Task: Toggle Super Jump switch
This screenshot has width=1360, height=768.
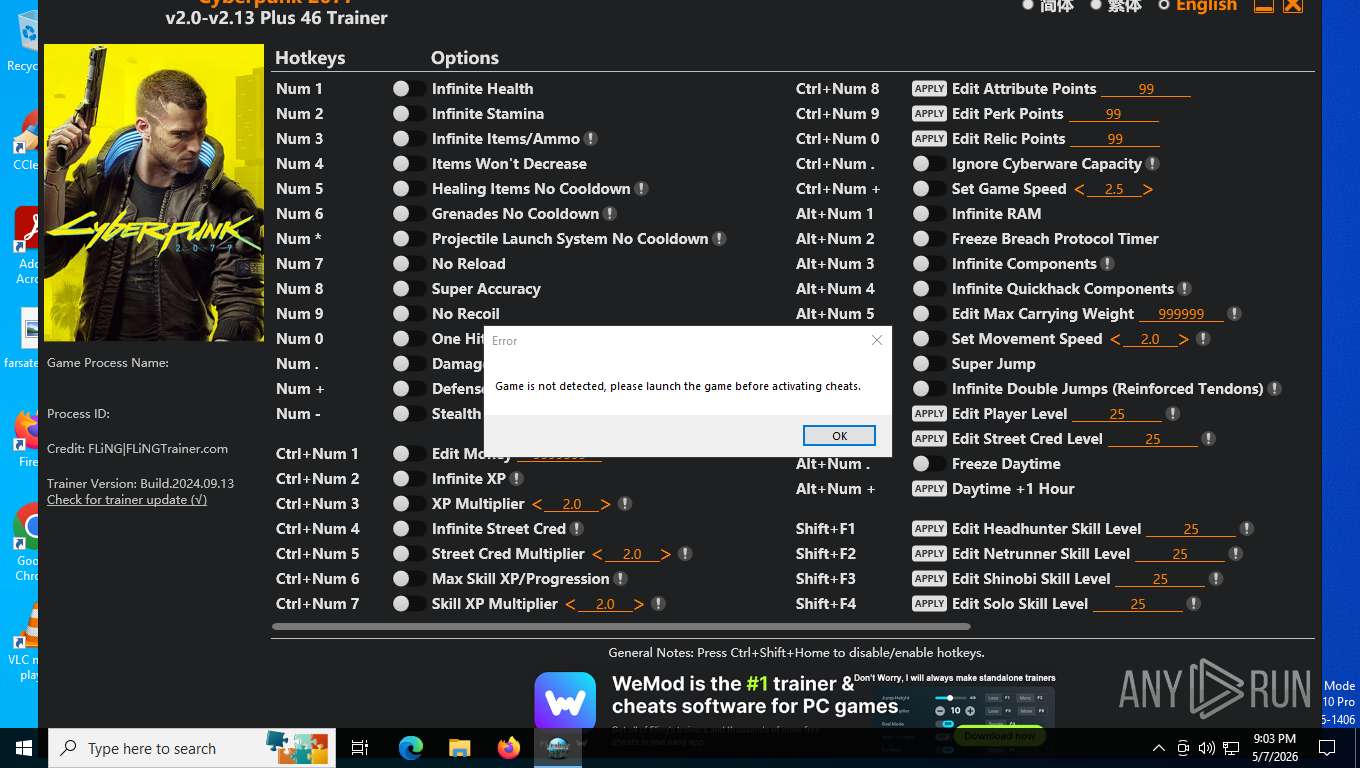Action: click(x=928, y=364)
